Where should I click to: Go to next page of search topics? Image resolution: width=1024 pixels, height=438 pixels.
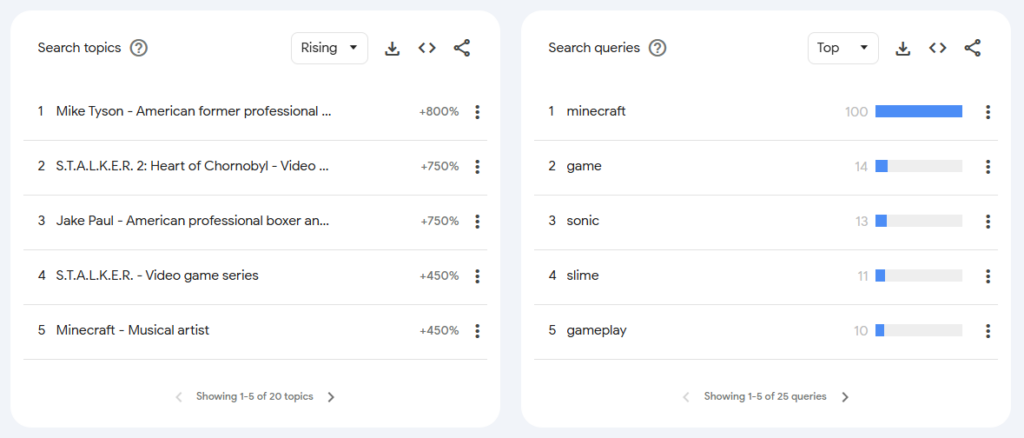[x=331, y=397]
